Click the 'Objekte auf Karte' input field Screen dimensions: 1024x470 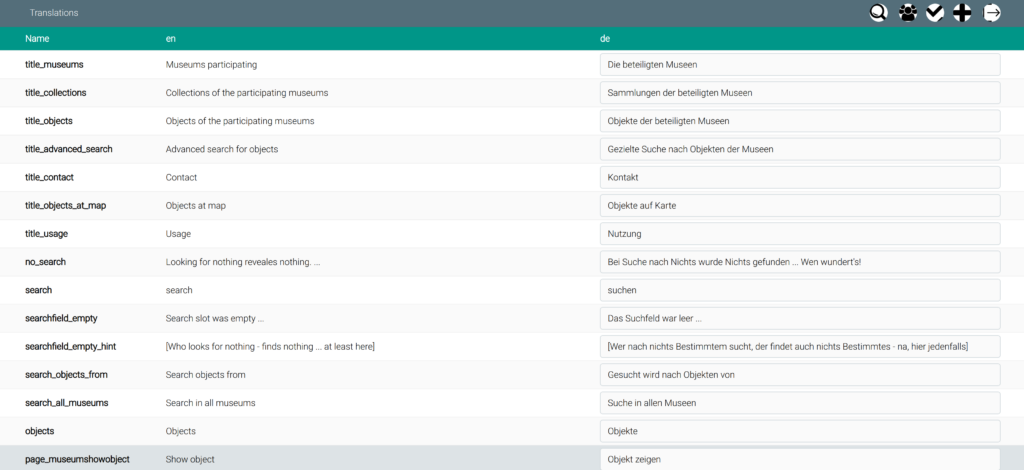tap(800, 205)
